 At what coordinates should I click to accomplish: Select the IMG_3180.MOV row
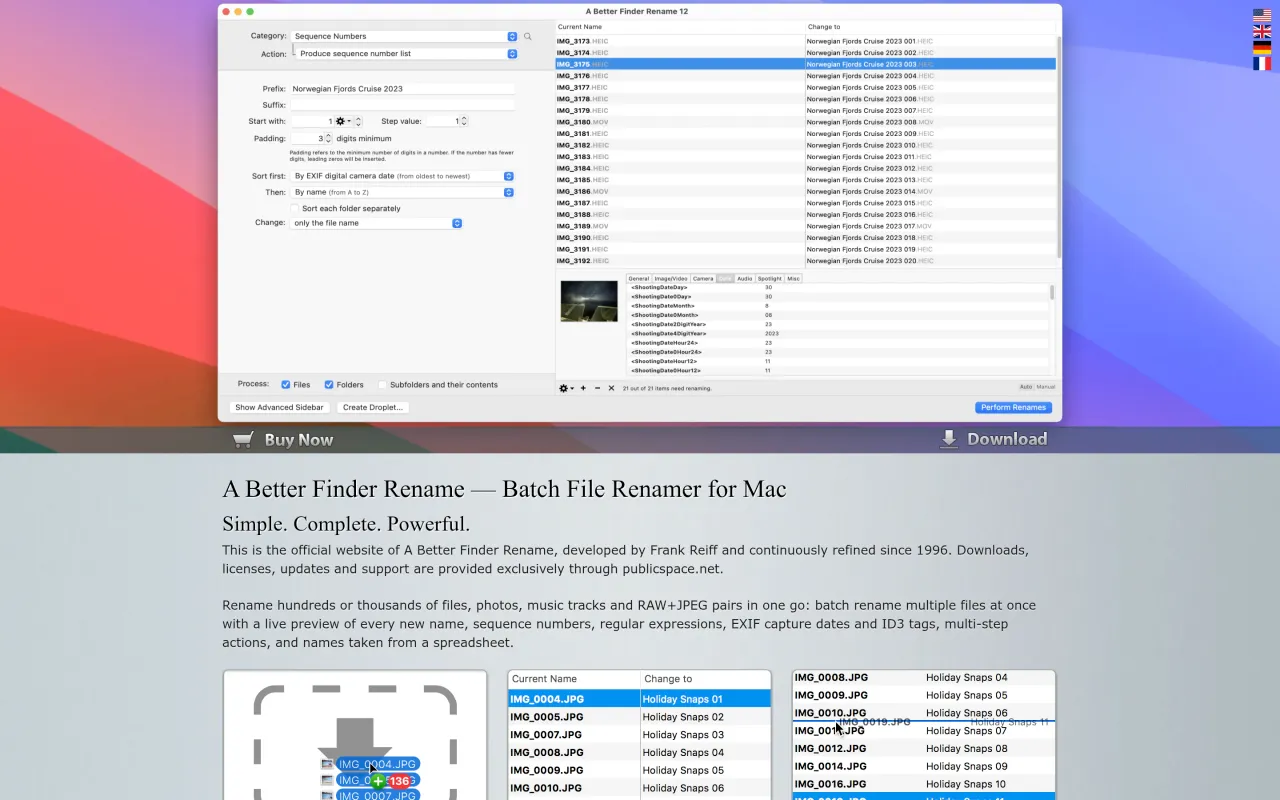805,122
